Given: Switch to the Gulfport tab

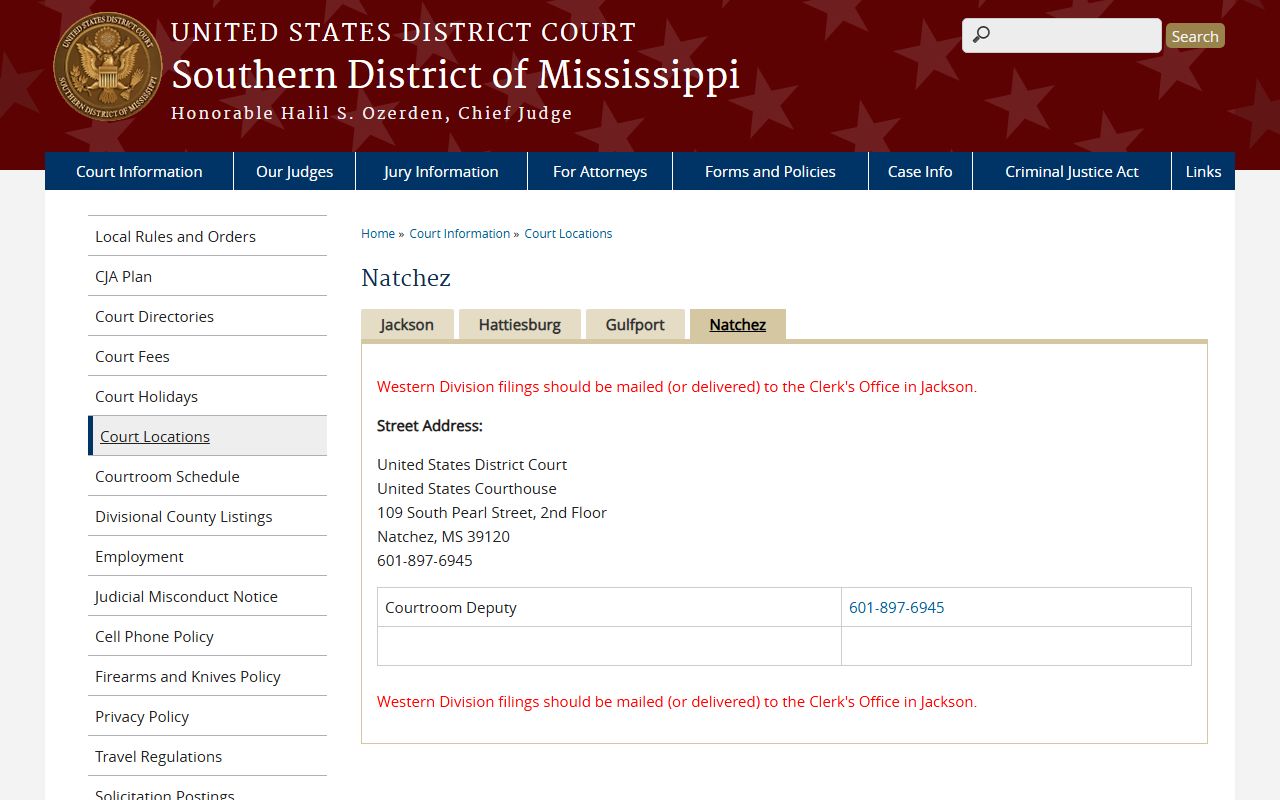Looking at the screenshot, I should pos(635,324).
